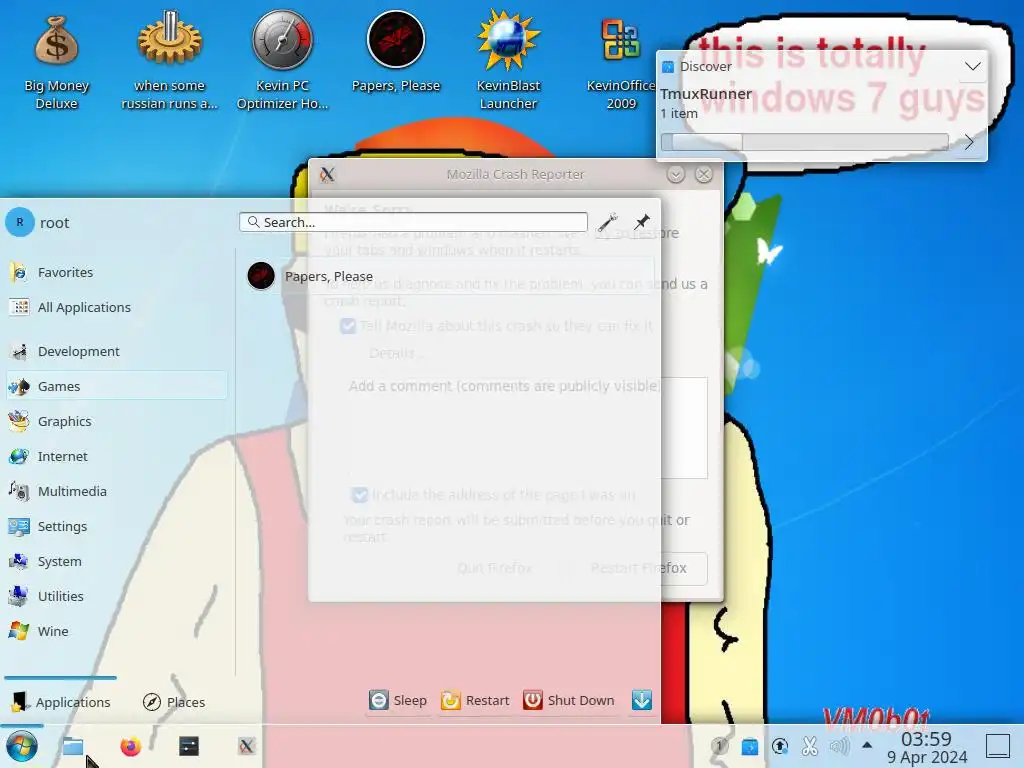Expand TmuxRunner job details arrow

tap(969, 142)
